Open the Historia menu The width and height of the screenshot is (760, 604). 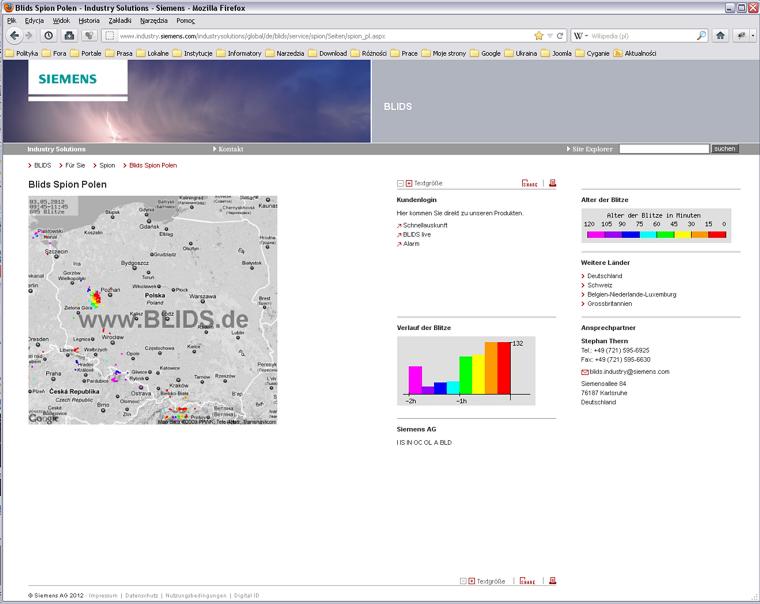coord(89,20)
